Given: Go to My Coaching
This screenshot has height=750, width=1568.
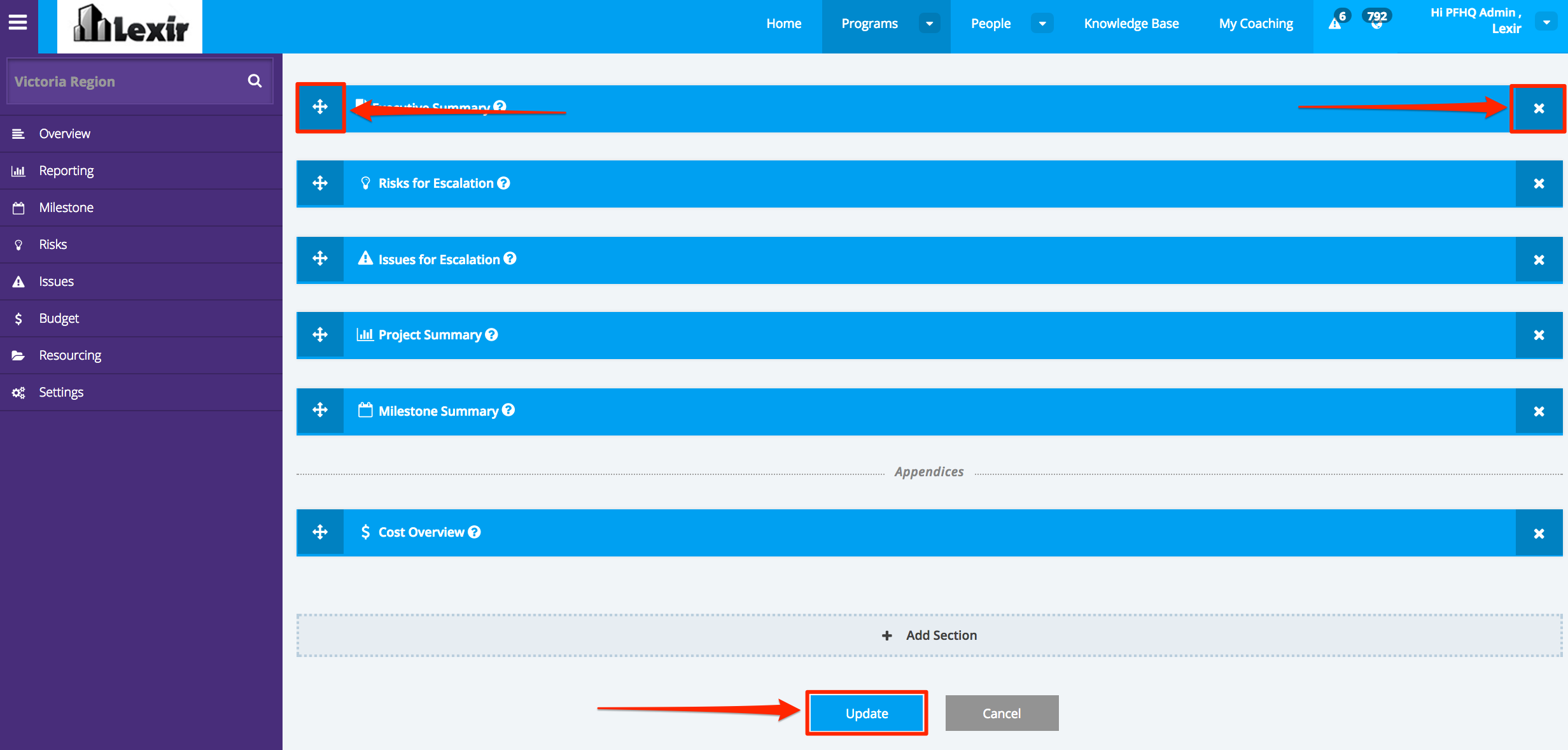Looking at the screenshot, I should (x=1256, y=24).
